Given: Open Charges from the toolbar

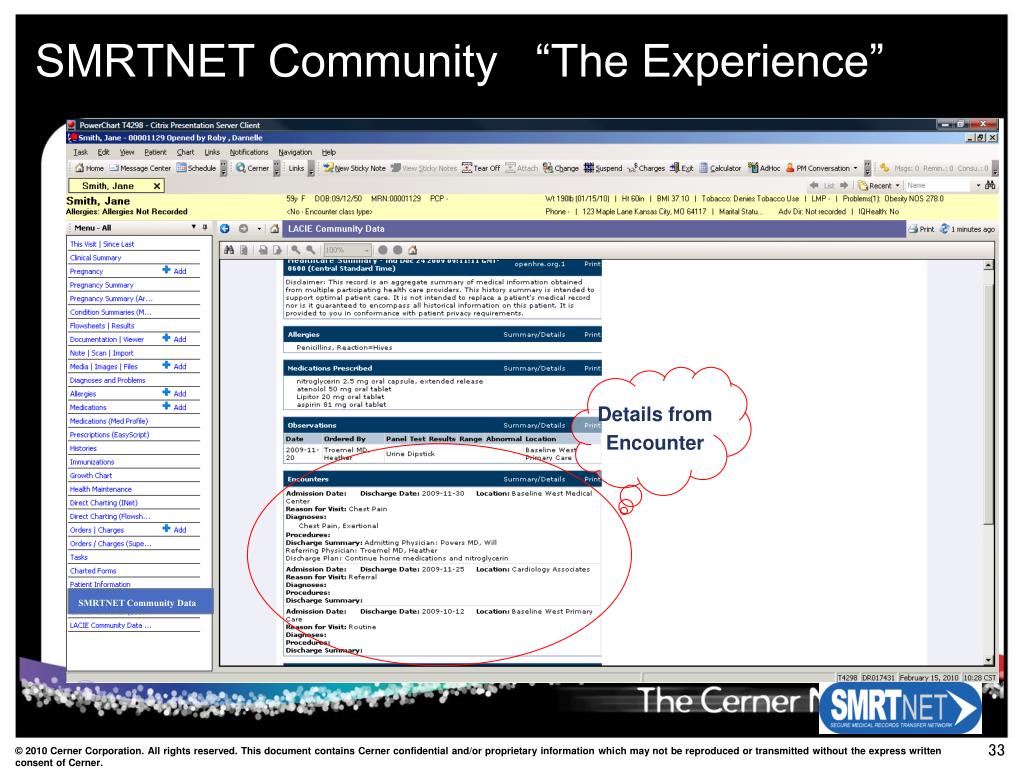Looking at the screenshot, I should tap(646, 168).
